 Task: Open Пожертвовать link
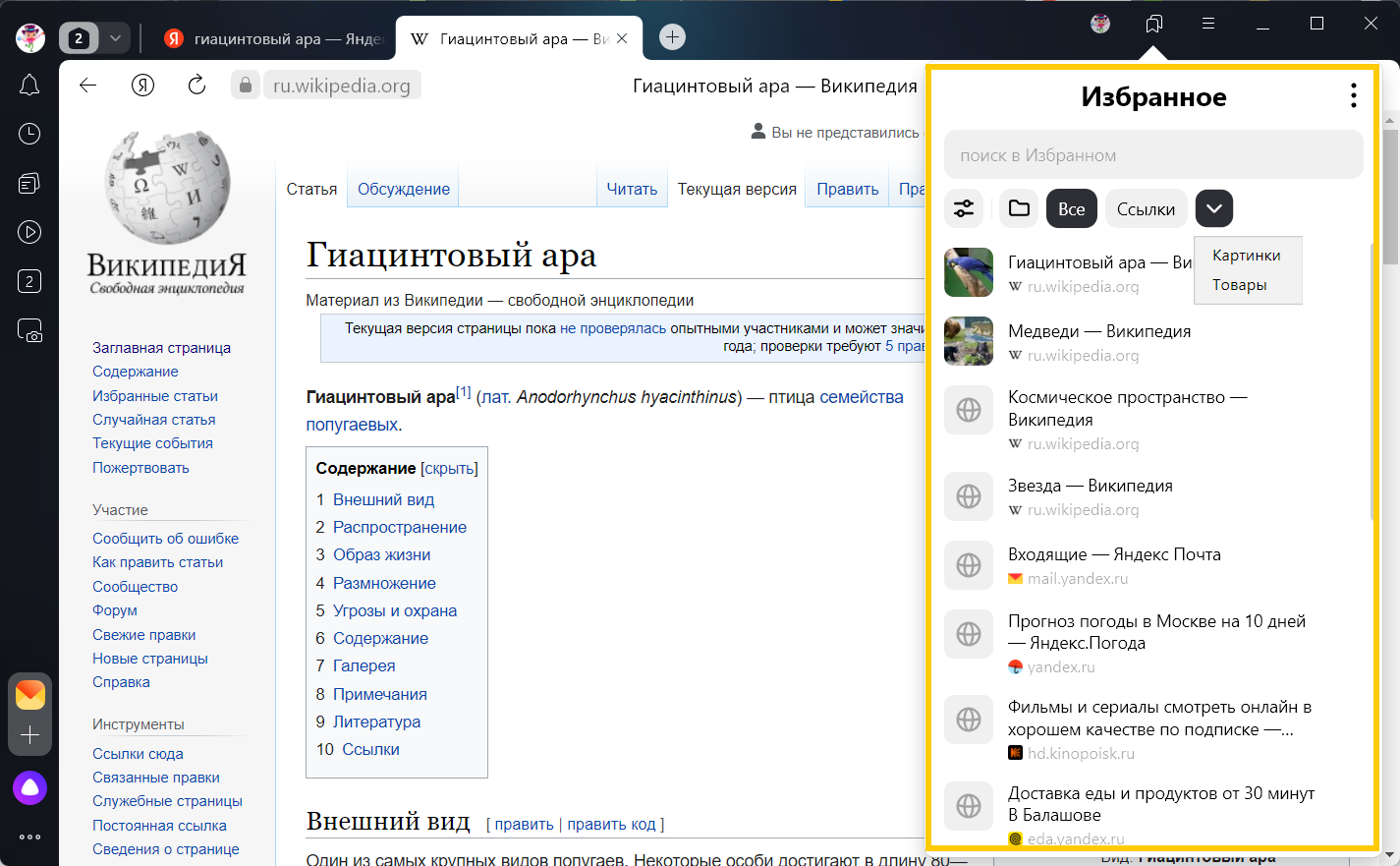tap(140, 468)
